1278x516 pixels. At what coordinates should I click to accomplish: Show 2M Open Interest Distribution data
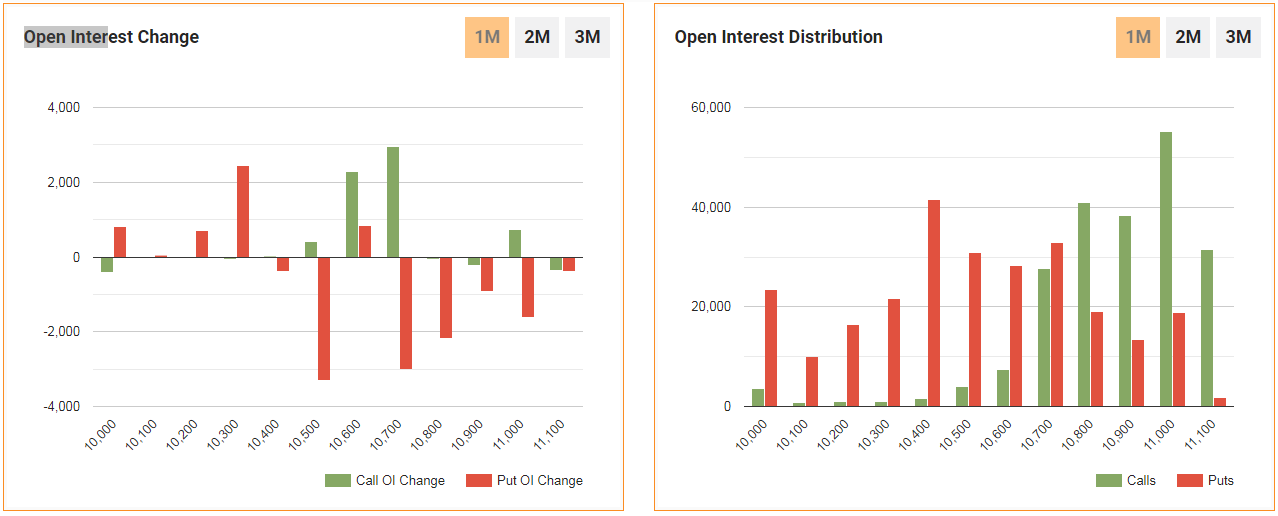click(1188, 38)
